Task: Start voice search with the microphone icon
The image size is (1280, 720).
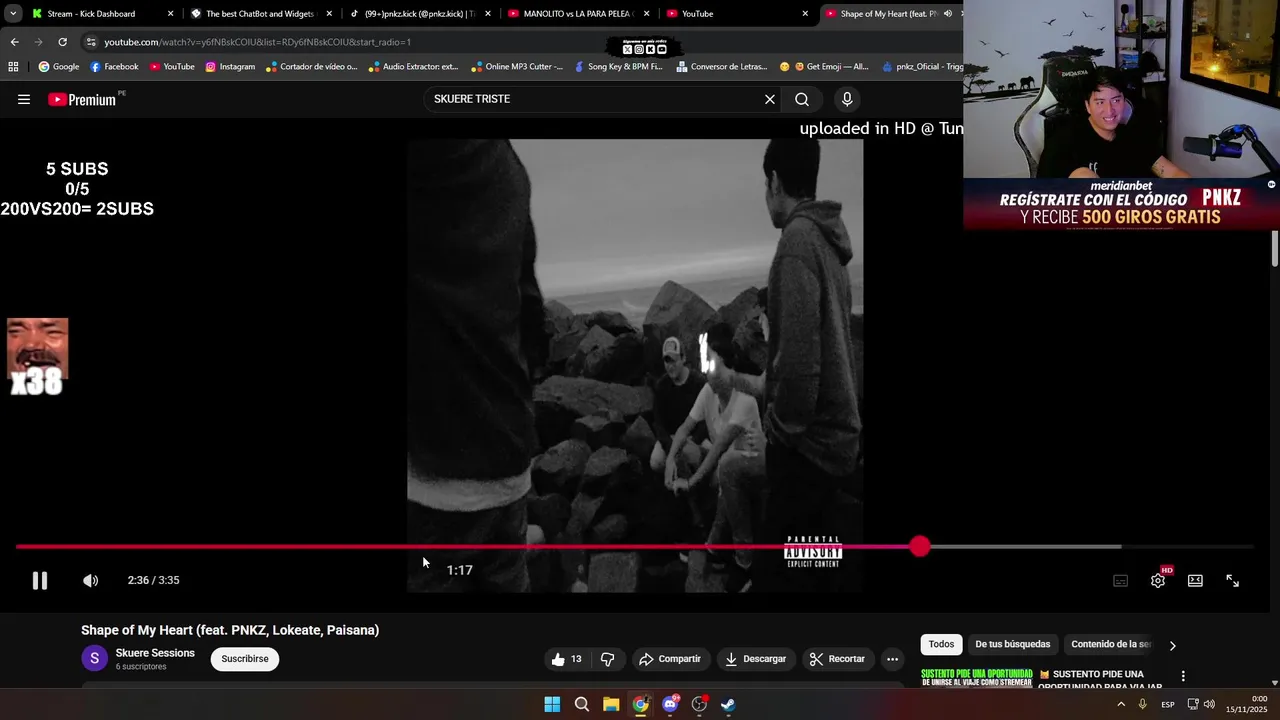Action: click(x=847, y=99)
